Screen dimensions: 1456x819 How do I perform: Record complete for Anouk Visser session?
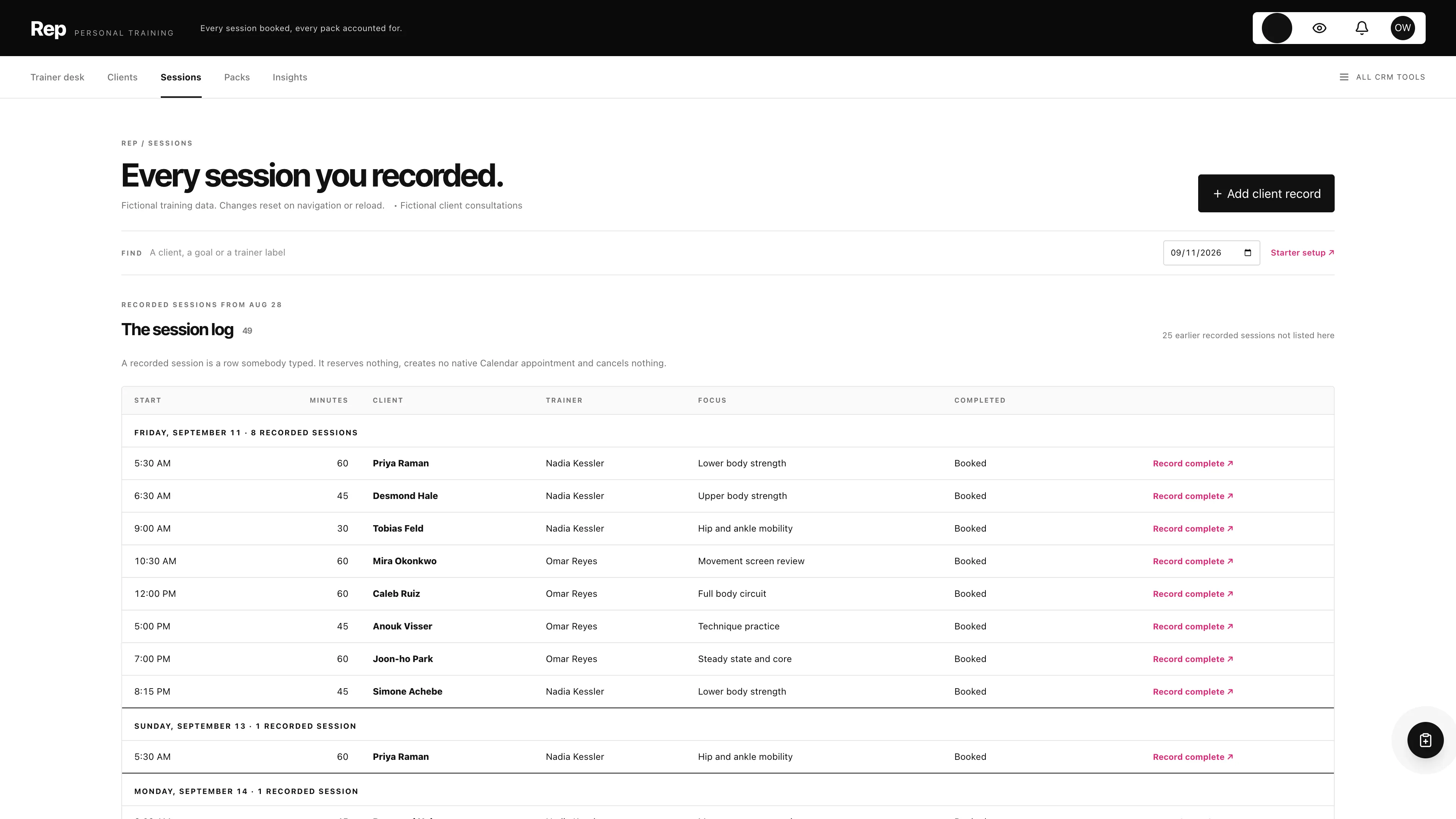tap(1192, 626)
